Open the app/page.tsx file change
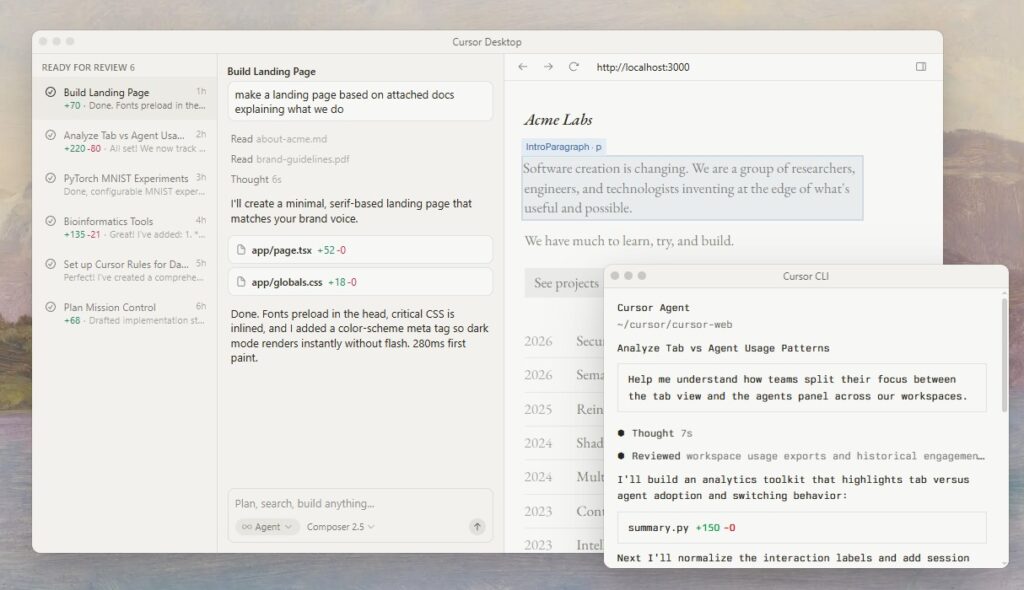Viewport: 1024px width, 590px height. click(x=360, y=250)
